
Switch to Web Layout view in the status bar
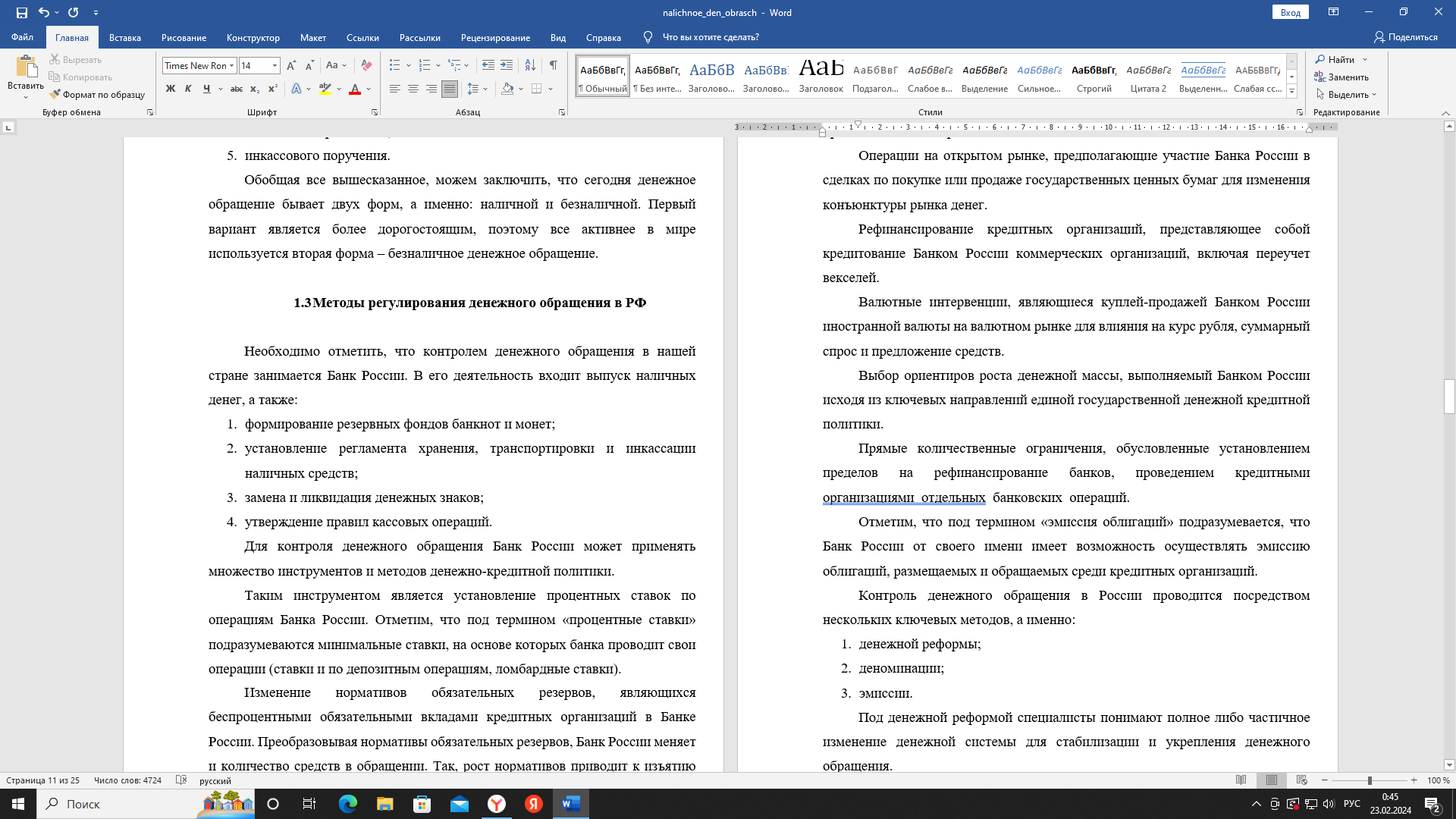(1302, 780)
